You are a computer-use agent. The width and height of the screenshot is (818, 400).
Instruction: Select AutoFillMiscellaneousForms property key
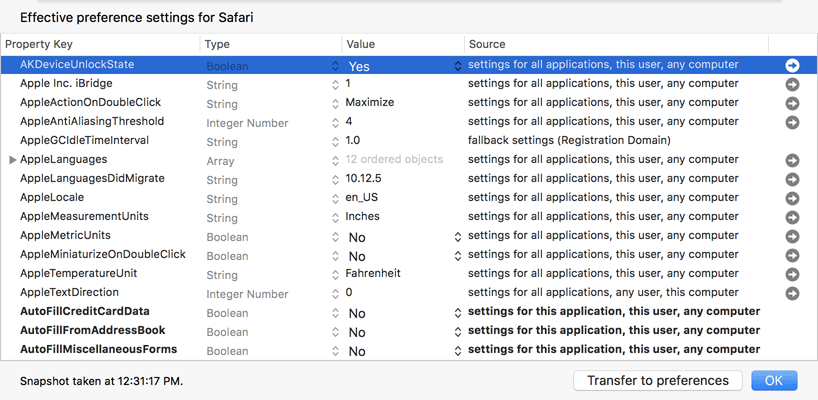(99, 349)
